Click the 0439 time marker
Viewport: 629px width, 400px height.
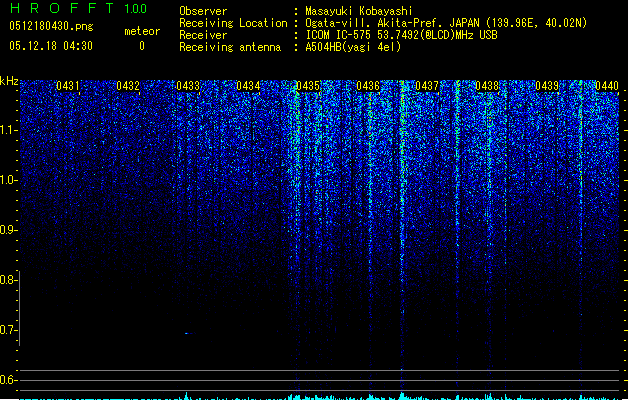(547, 85)
